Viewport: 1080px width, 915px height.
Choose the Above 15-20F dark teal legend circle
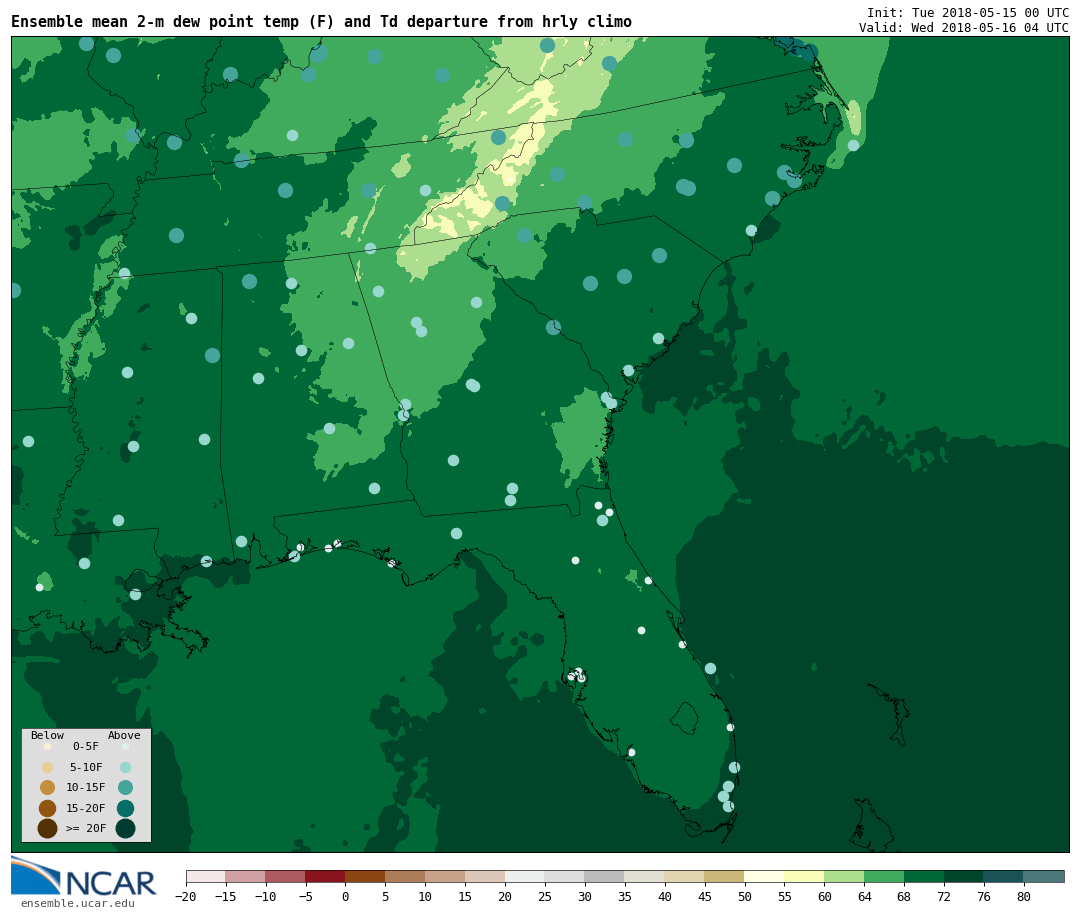(x=125, y=808)
